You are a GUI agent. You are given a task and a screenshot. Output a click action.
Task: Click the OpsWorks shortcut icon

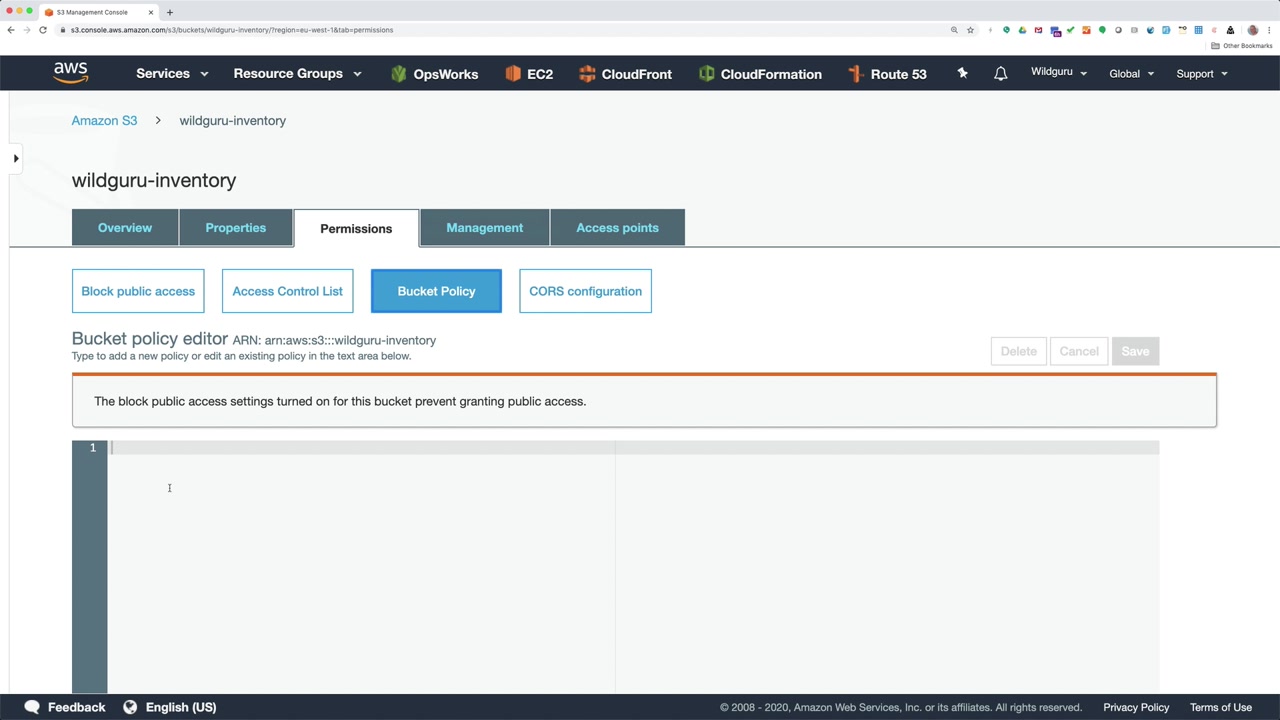pyautogui.click(x=399, y=74)
